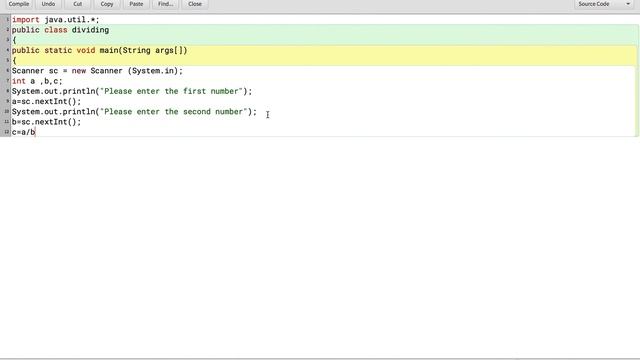Click the opening brace on line 5
The height and width of the screenshot is (360, 640).
[14, 60]
